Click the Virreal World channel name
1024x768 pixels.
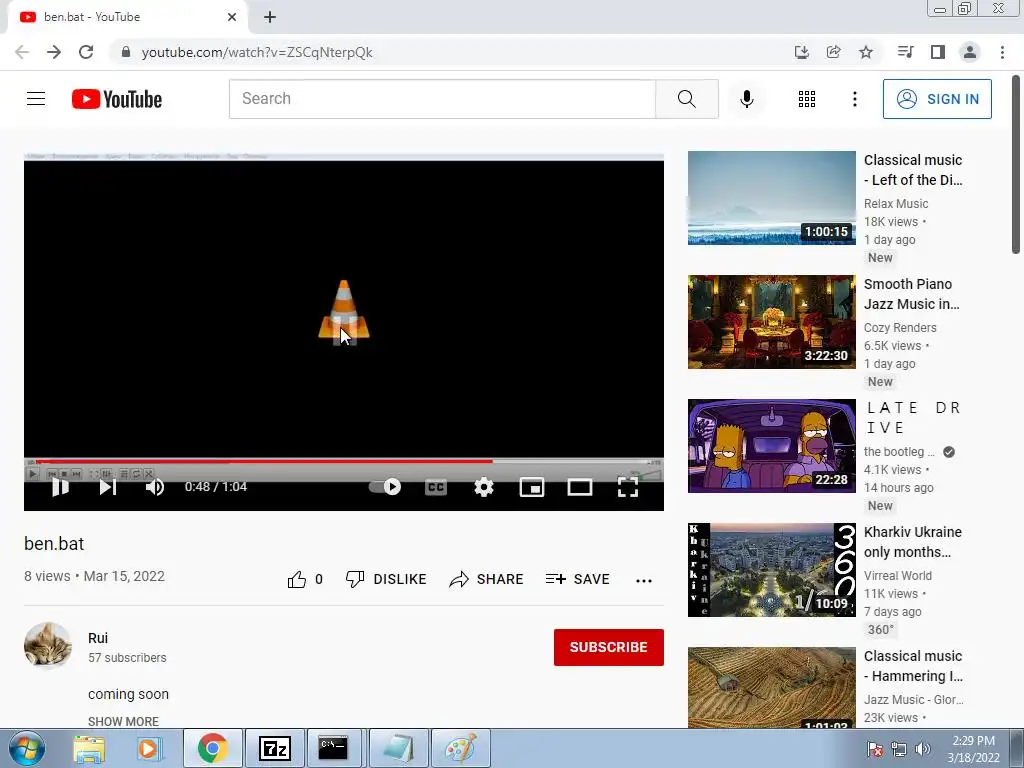(x=897, y=576)
